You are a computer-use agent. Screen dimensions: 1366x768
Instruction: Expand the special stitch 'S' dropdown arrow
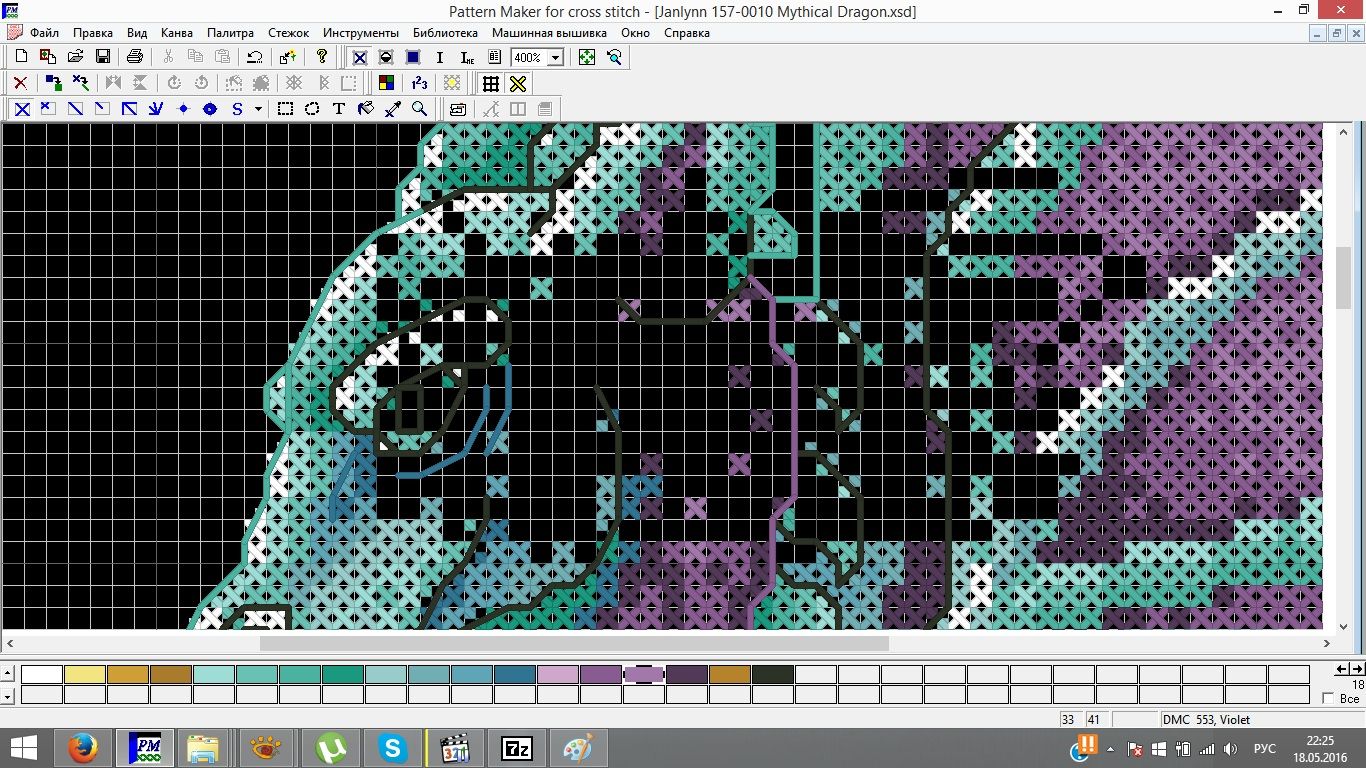coord(258,109)
